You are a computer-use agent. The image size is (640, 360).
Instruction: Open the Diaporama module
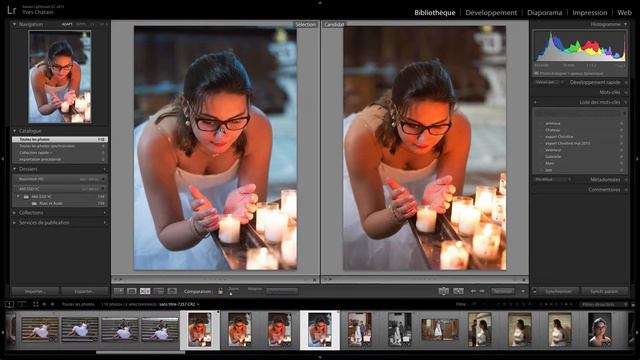(544, 13)
